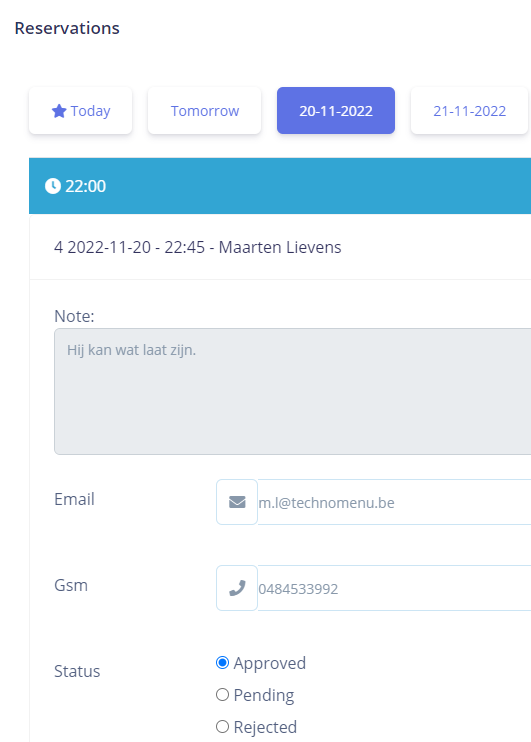Focus the Note text area
Image resolution: width=531 pixels, height=742 pixels.
292,391
